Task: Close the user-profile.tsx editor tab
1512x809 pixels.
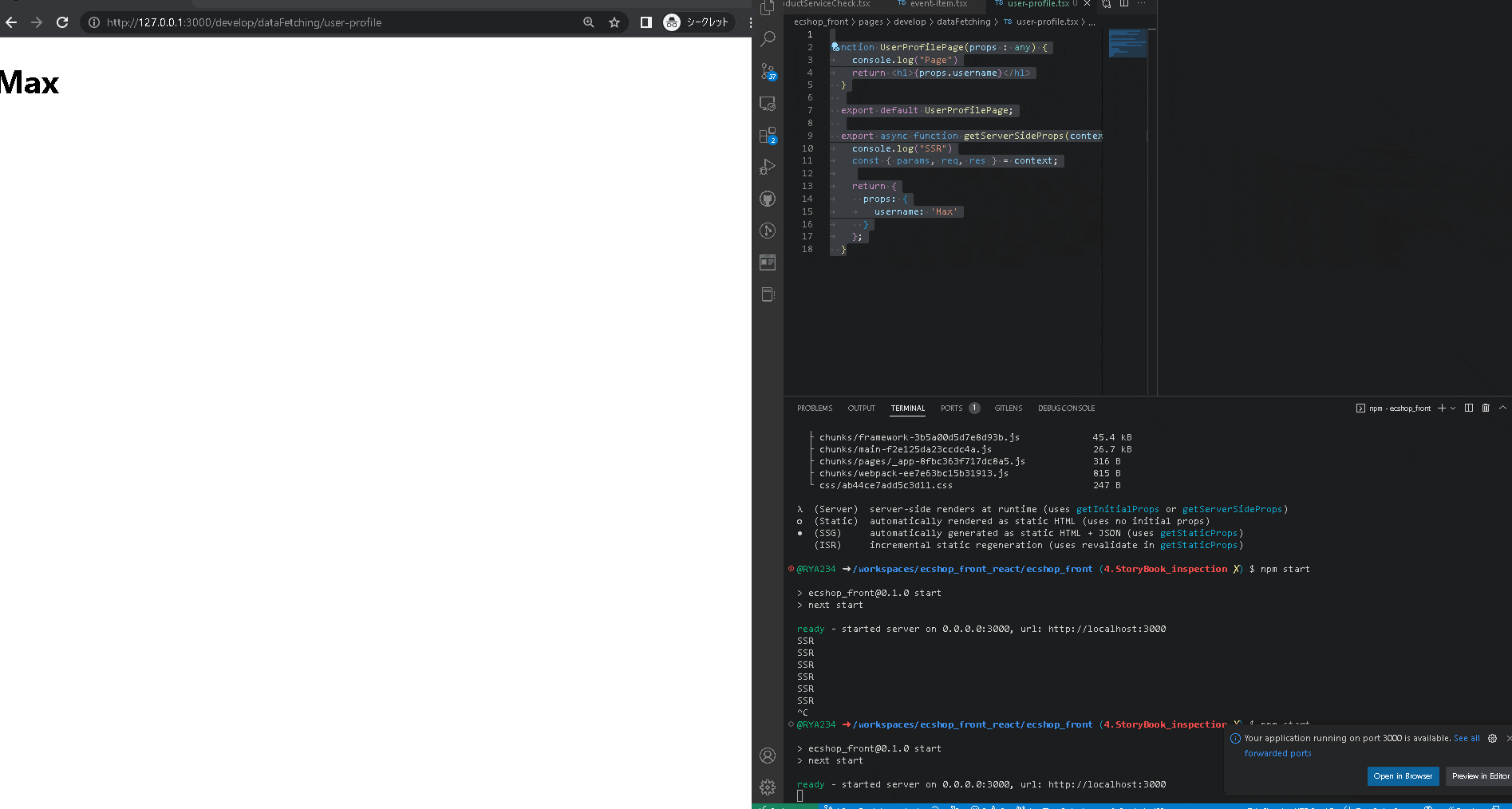Action: tap(1087, 4)
